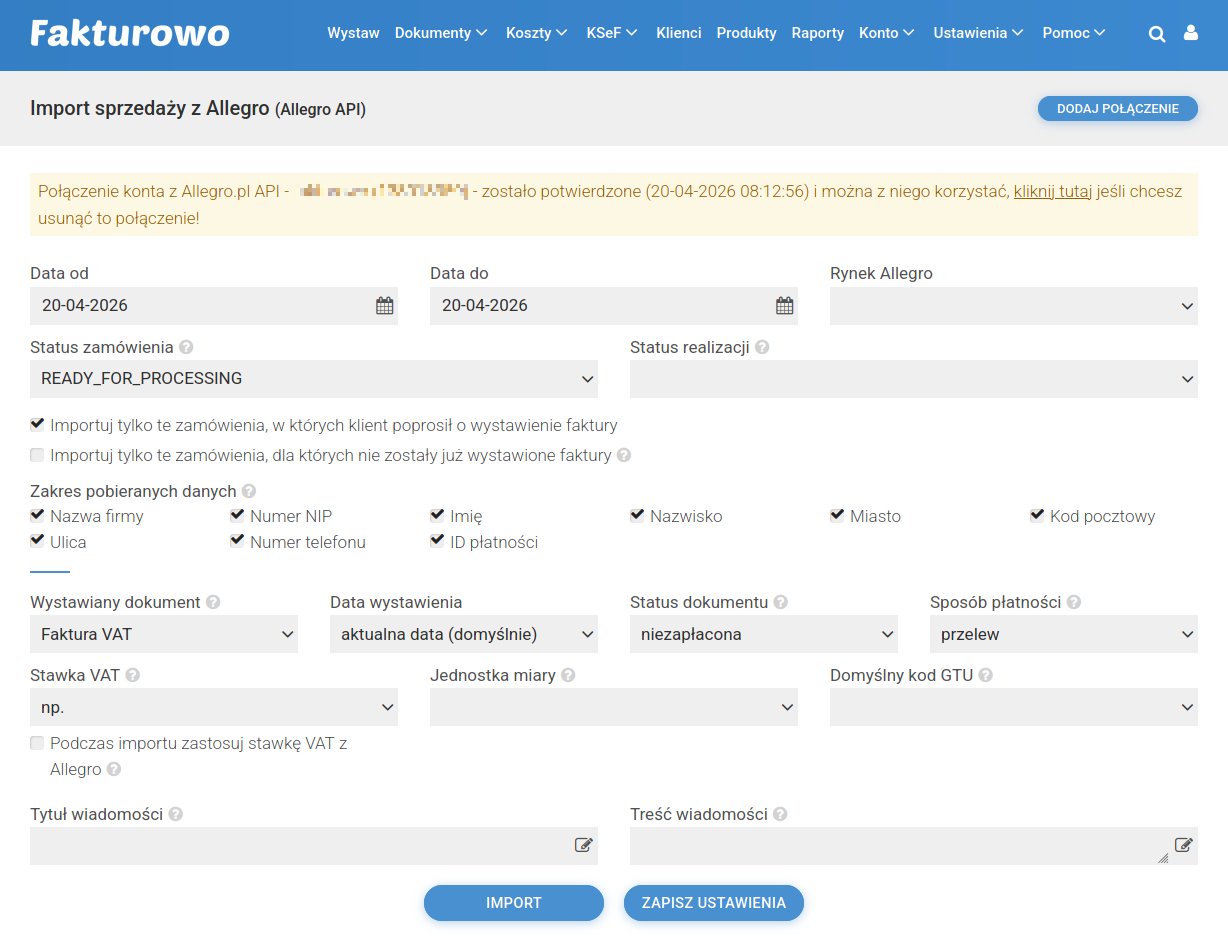Uncheck importing only orders with invoice requests
The width and height of the screenshot is (1228, 939).
click(x=37, y=423)
